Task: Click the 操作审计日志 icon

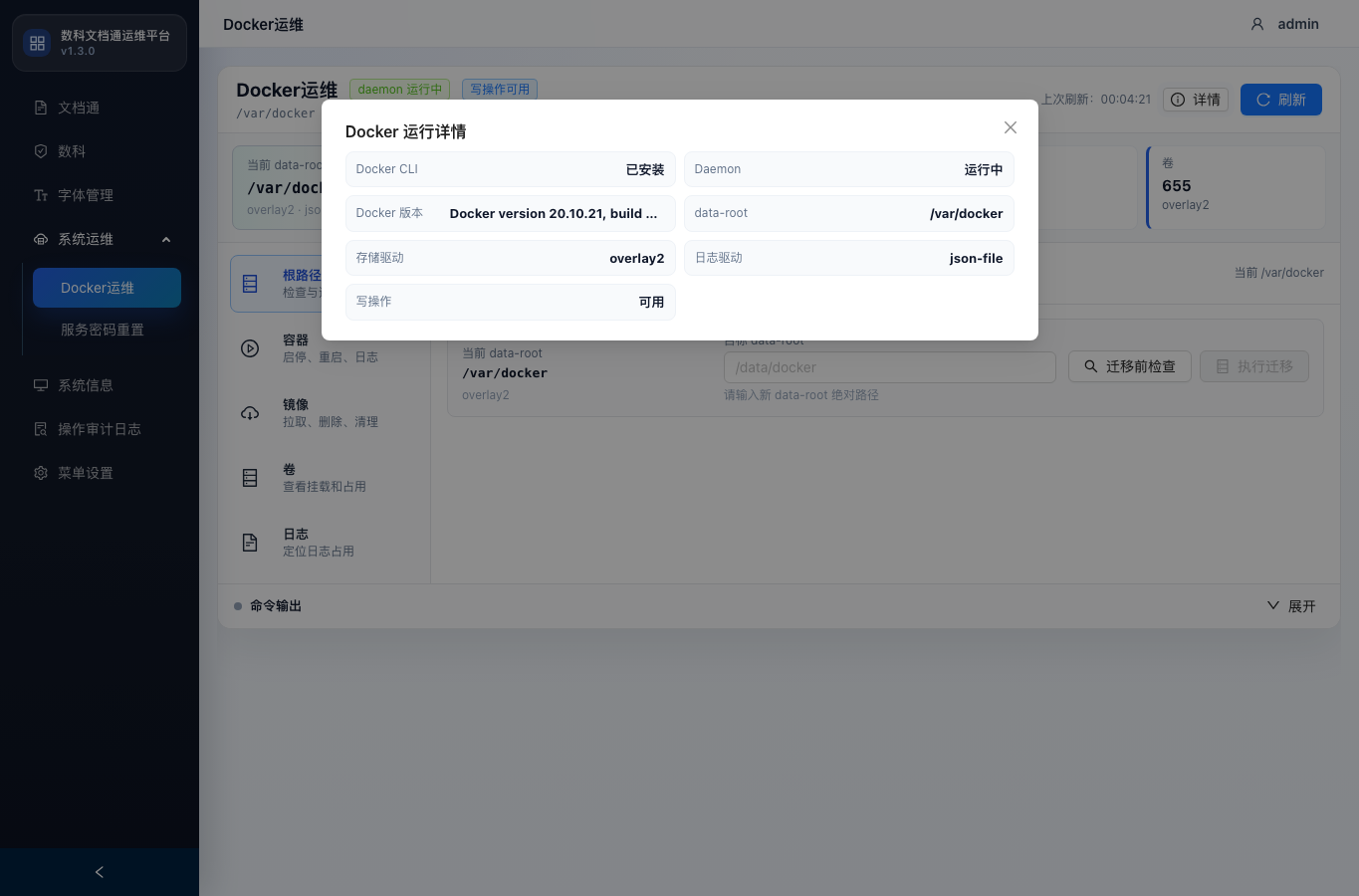Action: [x=41, y=429]
